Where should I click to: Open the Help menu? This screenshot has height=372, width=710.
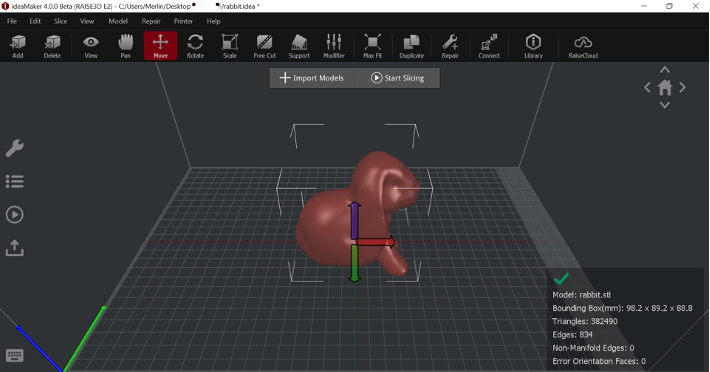pyautogui.click(x=213, y=21)
